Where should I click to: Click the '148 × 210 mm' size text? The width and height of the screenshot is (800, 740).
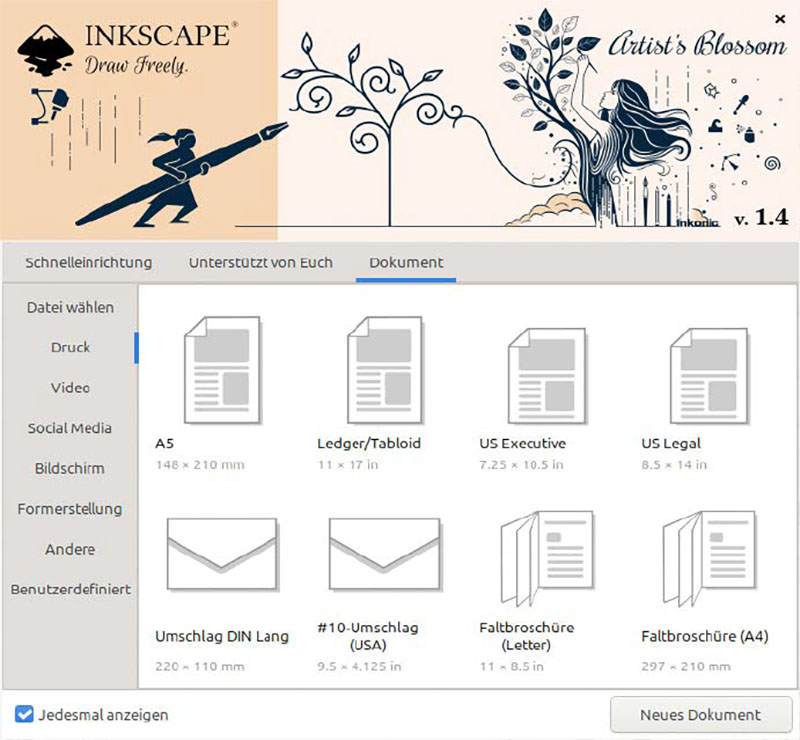(x=201, y=465)
